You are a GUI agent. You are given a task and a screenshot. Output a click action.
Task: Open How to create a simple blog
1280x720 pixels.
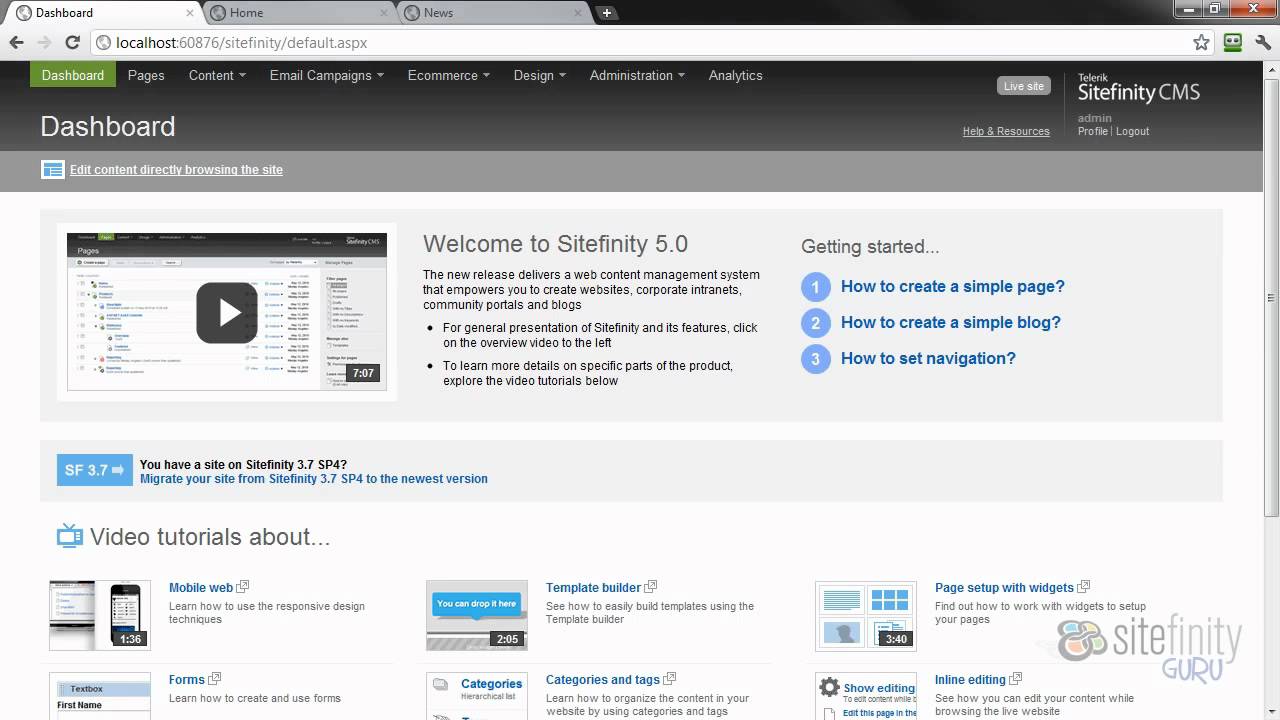coord(950,322)
